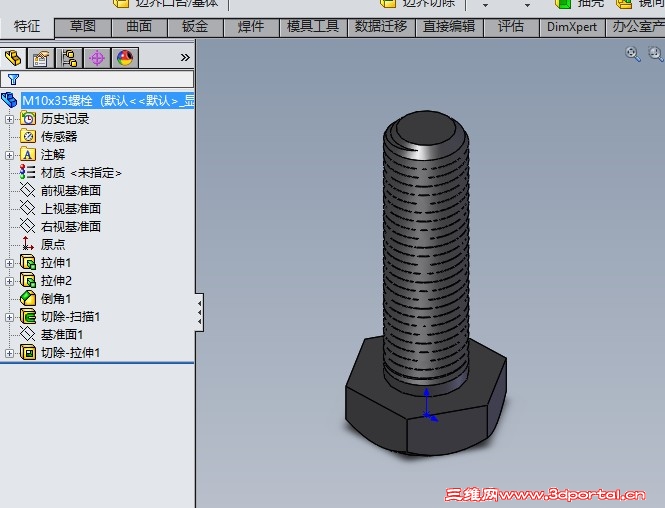Open the PropertyManager tab icon
Viewport: 665px width, 508px height.
point(41,58)
